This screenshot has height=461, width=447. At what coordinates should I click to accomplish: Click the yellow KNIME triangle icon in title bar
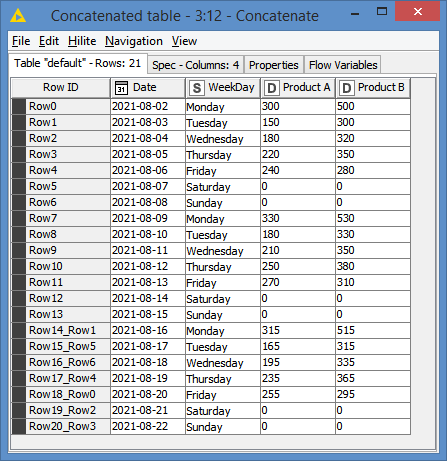click(x=18, y=16)
